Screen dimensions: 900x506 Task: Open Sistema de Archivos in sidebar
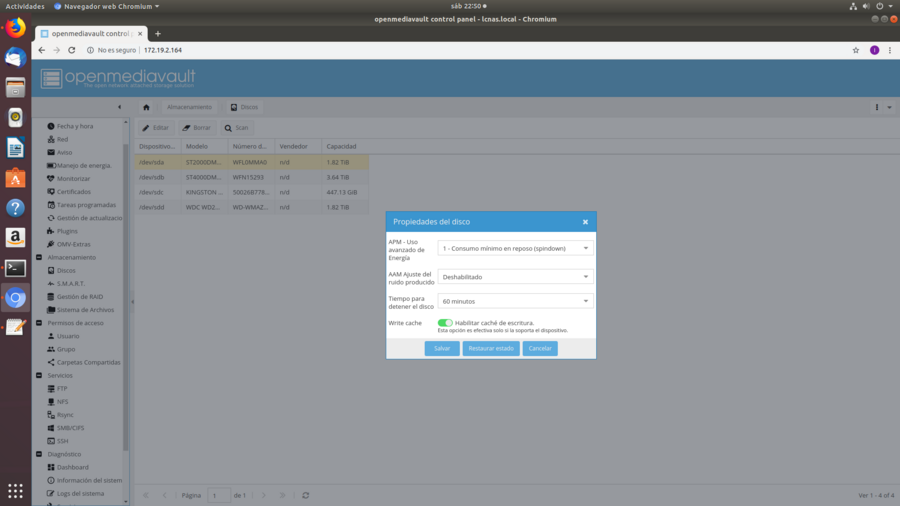84,310
